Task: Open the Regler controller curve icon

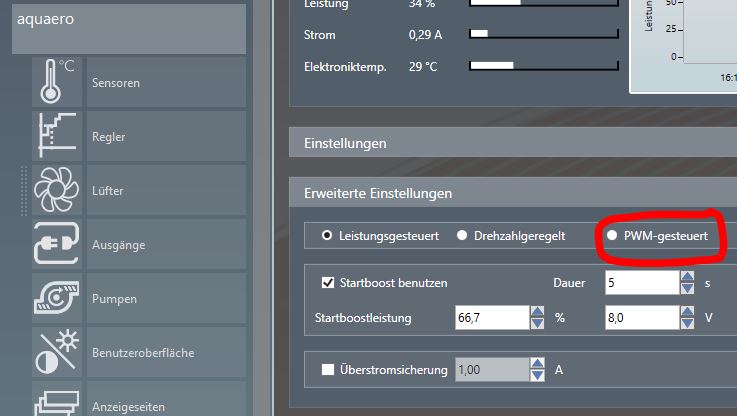Action: (57, 136)
